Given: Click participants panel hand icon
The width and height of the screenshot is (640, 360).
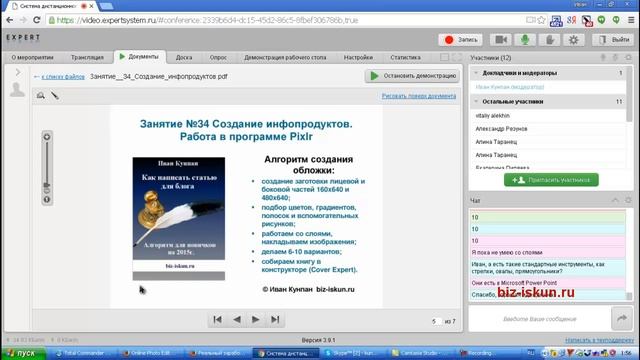Looking at the screenshot, I should [616, 58].
